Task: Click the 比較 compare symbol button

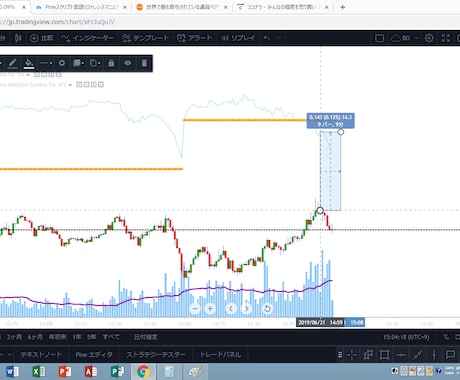Action: click(x=41, y=38)
